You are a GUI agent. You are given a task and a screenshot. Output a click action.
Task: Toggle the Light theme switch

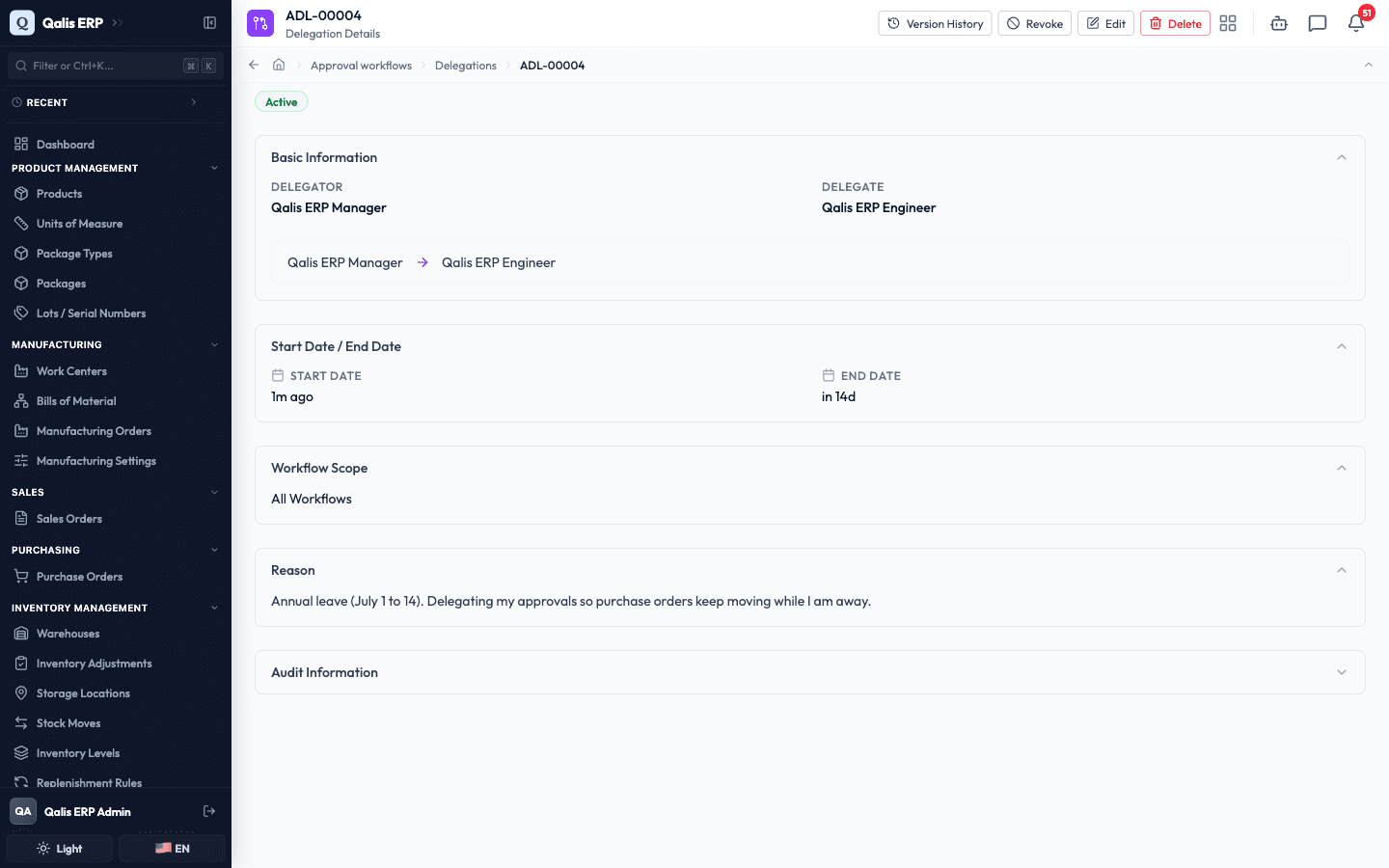(60, 849)
